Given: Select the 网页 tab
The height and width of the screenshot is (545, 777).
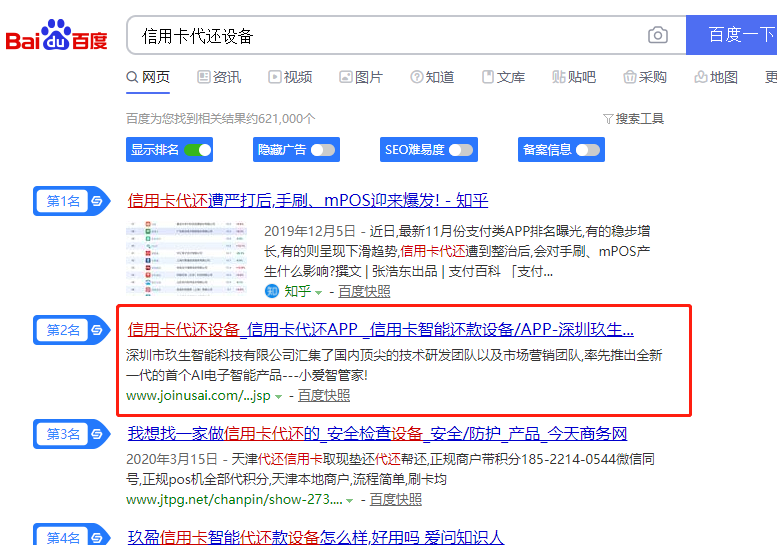Looking at the screenshot, I should pyautogui.click(x=148, y=77).
